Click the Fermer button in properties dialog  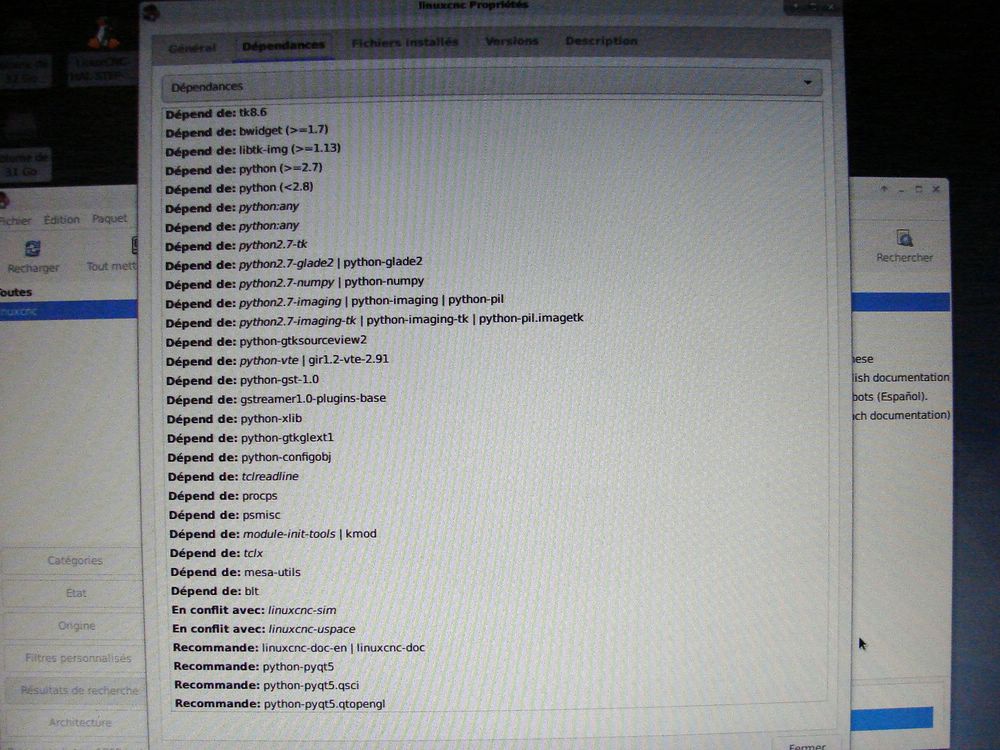click(806, 745)
